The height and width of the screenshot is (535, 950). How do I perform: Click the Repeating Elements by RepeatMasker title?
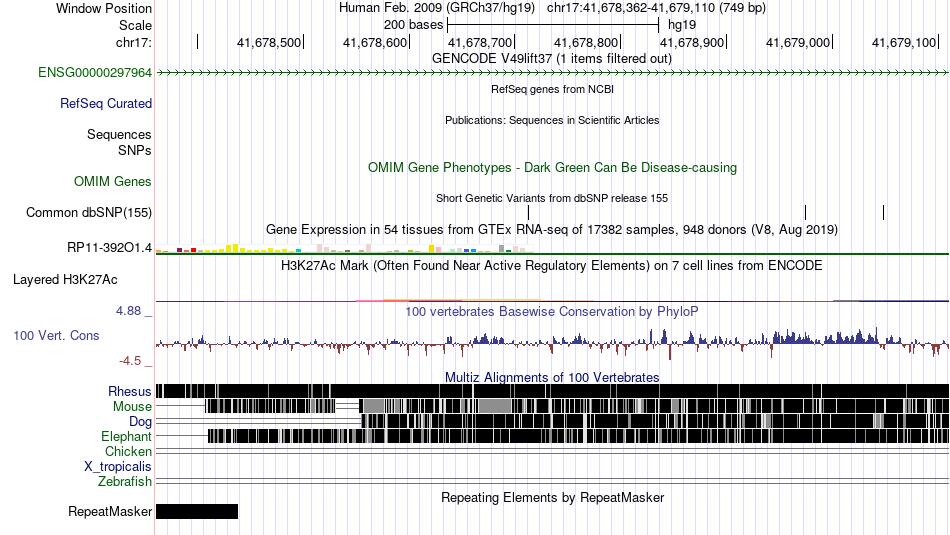click(553, 497)
